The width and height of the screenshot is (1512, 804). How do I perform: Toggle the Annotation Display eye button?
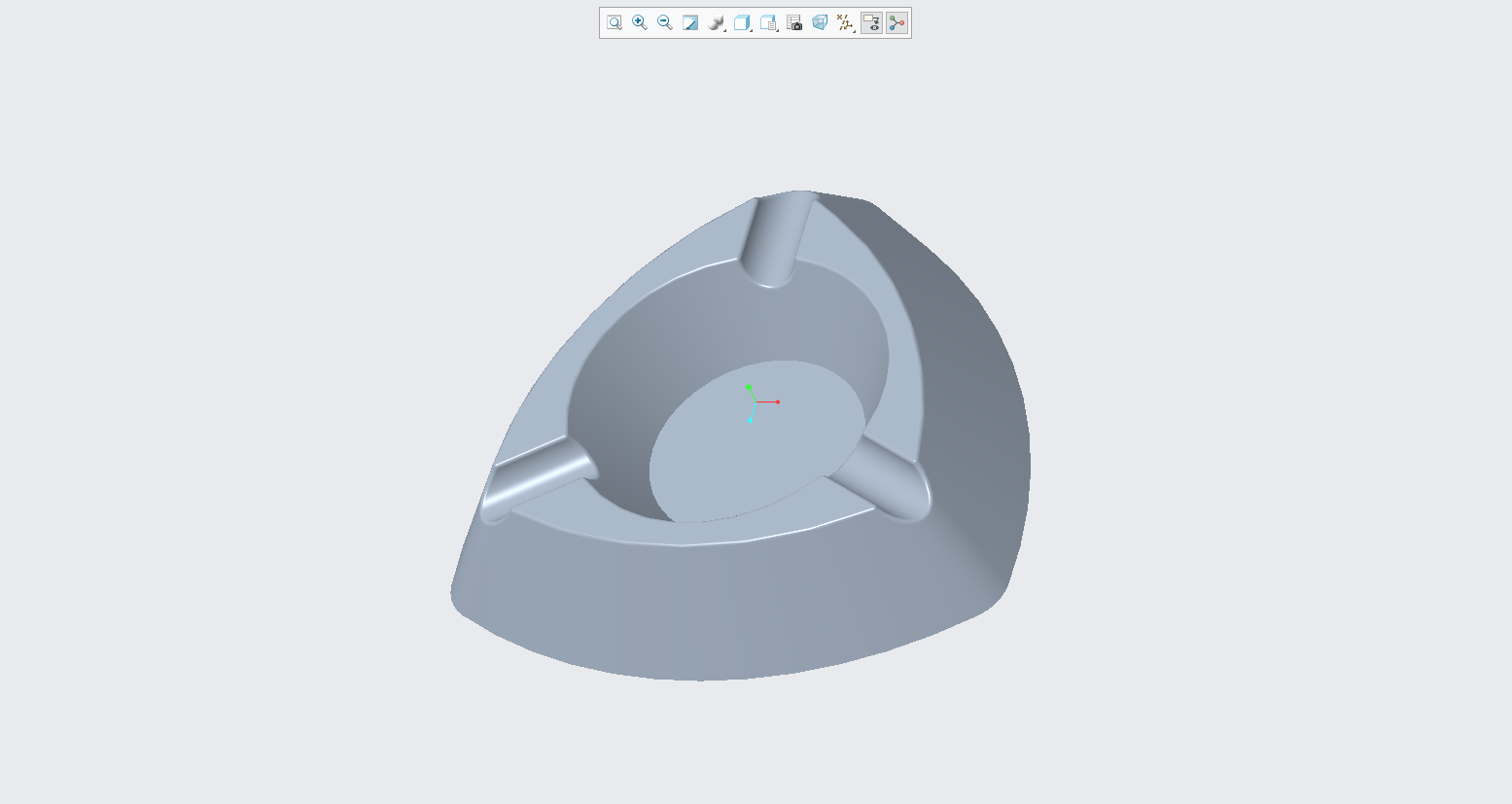[871, 22]
